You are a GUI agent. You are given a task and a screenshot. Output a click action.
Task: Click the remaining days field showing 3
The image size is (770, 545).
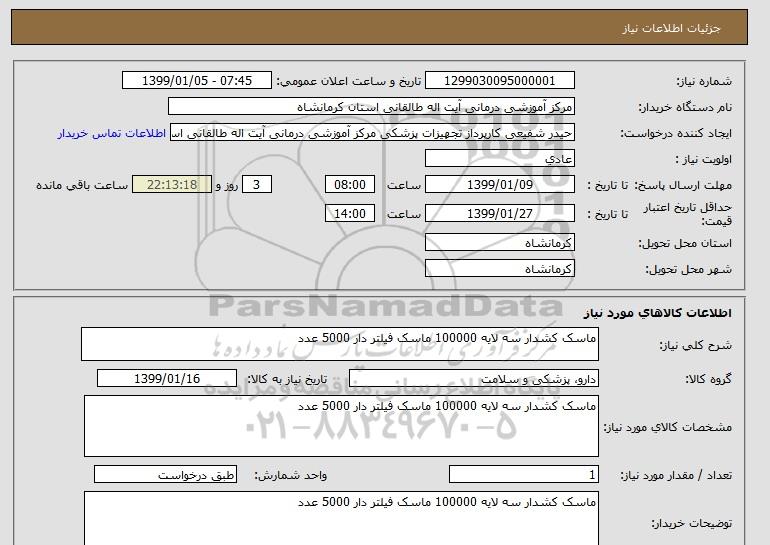256,185
